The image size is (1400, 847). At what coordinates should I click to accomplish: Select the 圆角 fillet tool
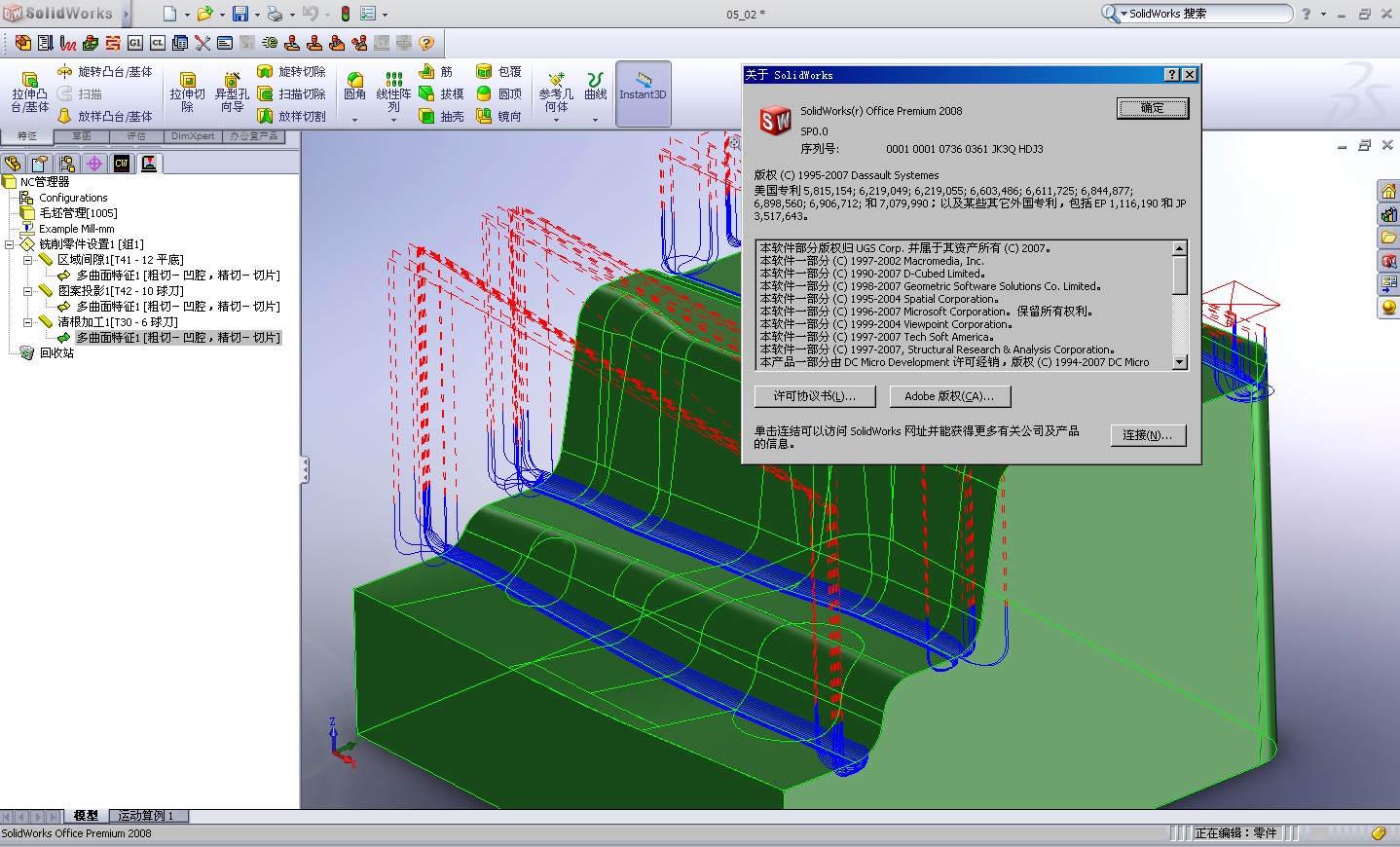tap(354, 86)
